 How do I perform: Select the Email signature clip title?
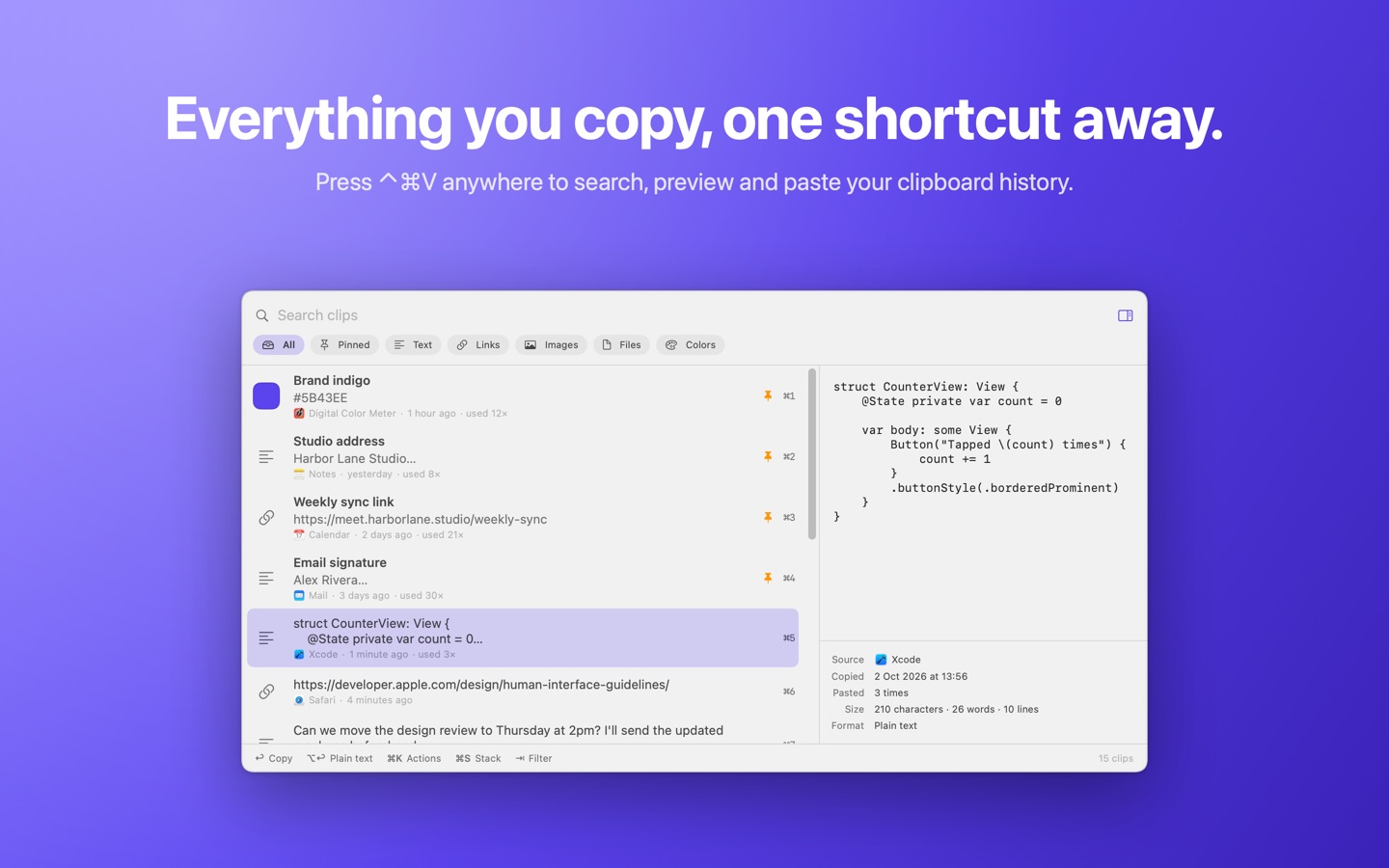pyautogui.click(x=340, y=562)
